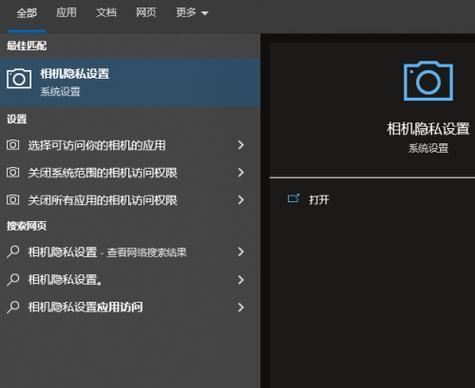475x388 pixels.
Task: Expand arrow for 关闭所有应用的相机访问权限
Action: tap(241, 200)
